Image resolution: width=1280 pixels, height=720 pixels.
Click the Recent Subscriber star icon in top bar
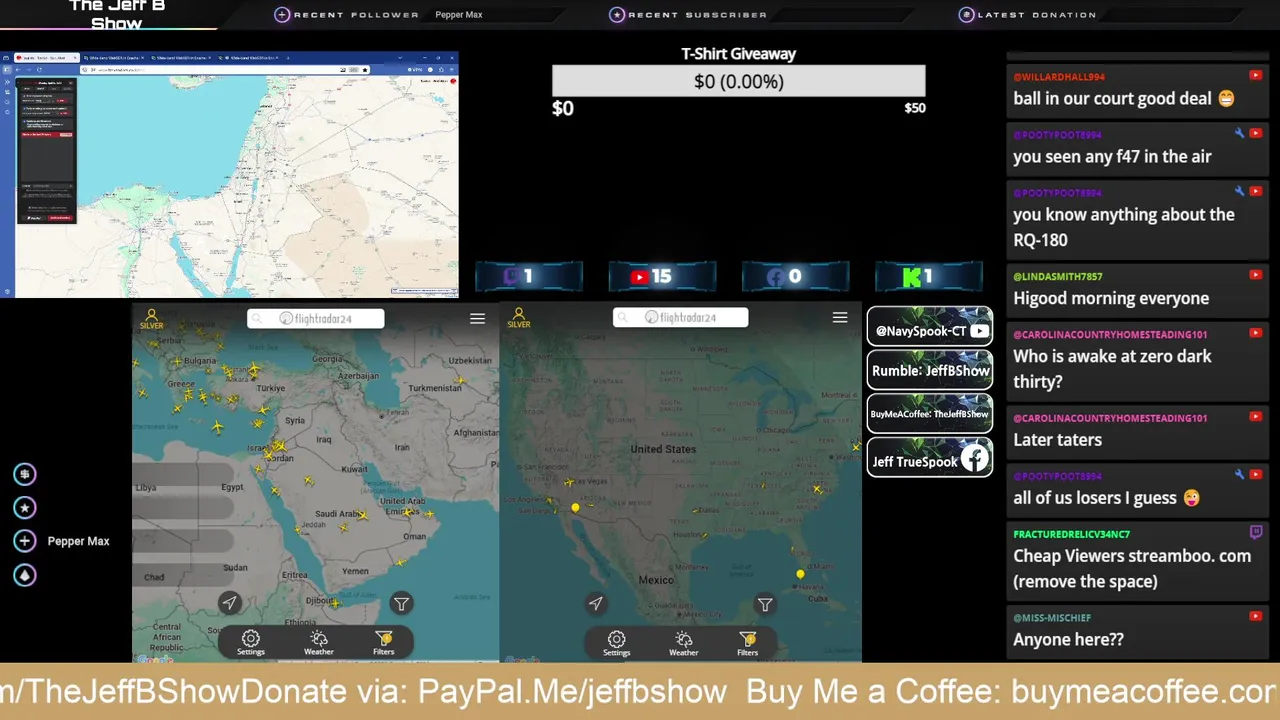click(x=617, y=15)
